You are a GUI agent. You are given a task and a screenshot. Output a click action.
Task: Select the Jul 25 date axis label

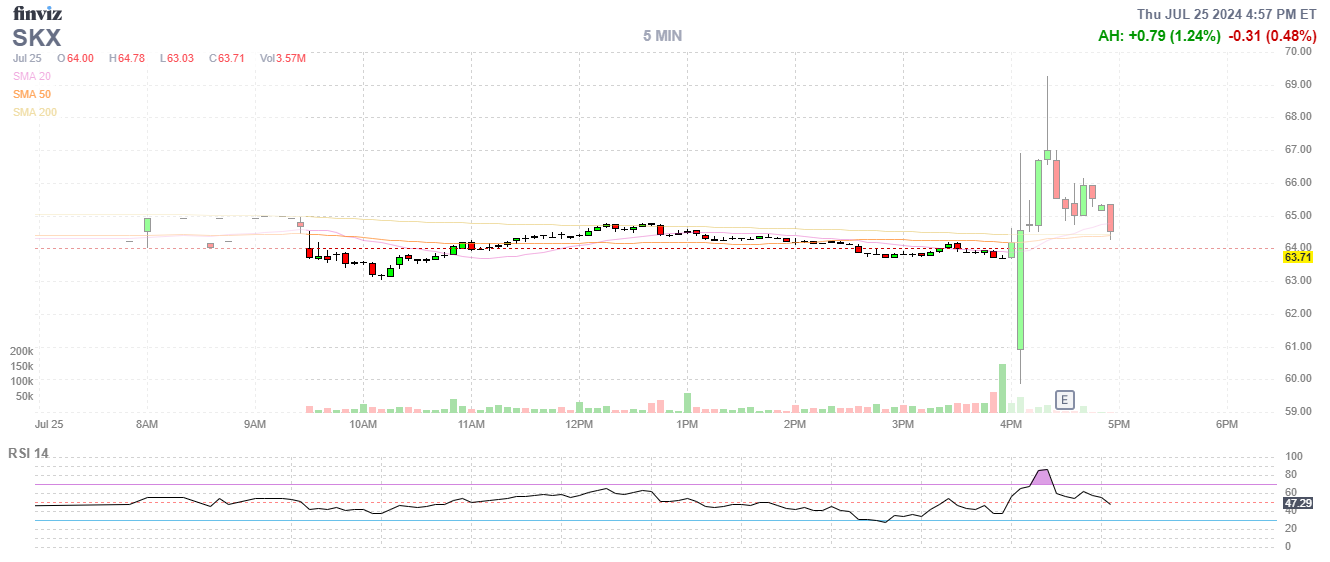click(x=49, y=425)
